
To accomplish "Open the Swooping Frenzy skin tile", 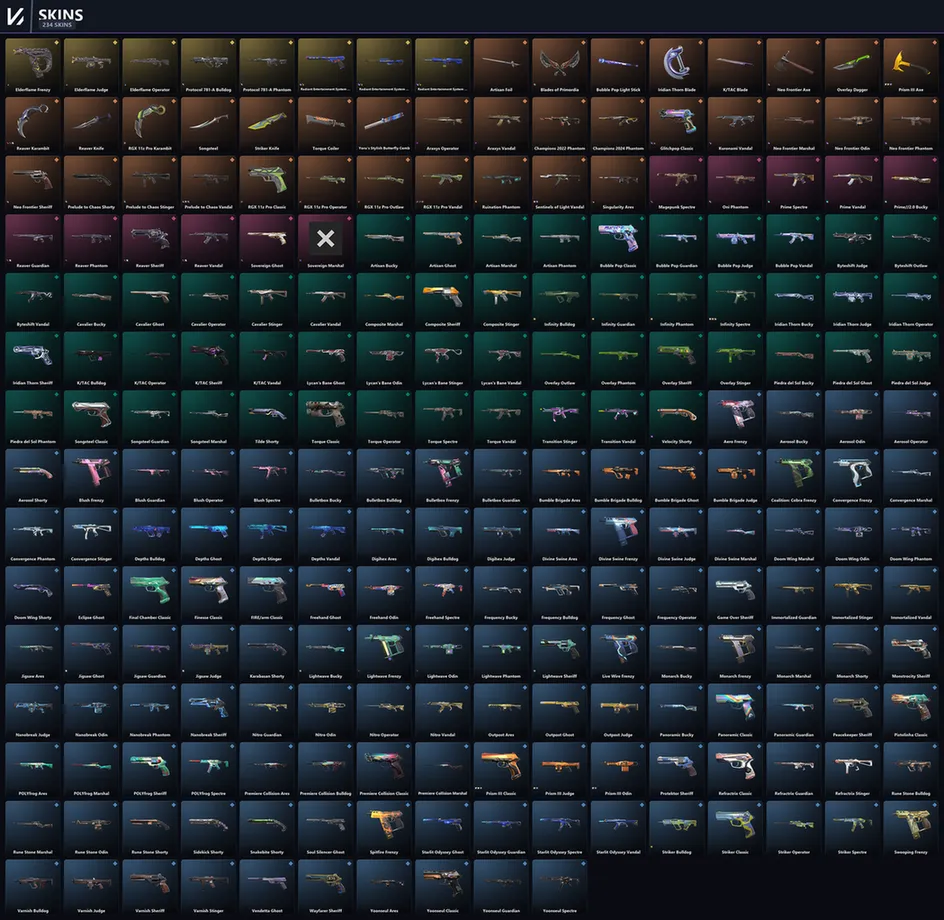I will pyautogui.click(x=911, y=829).
